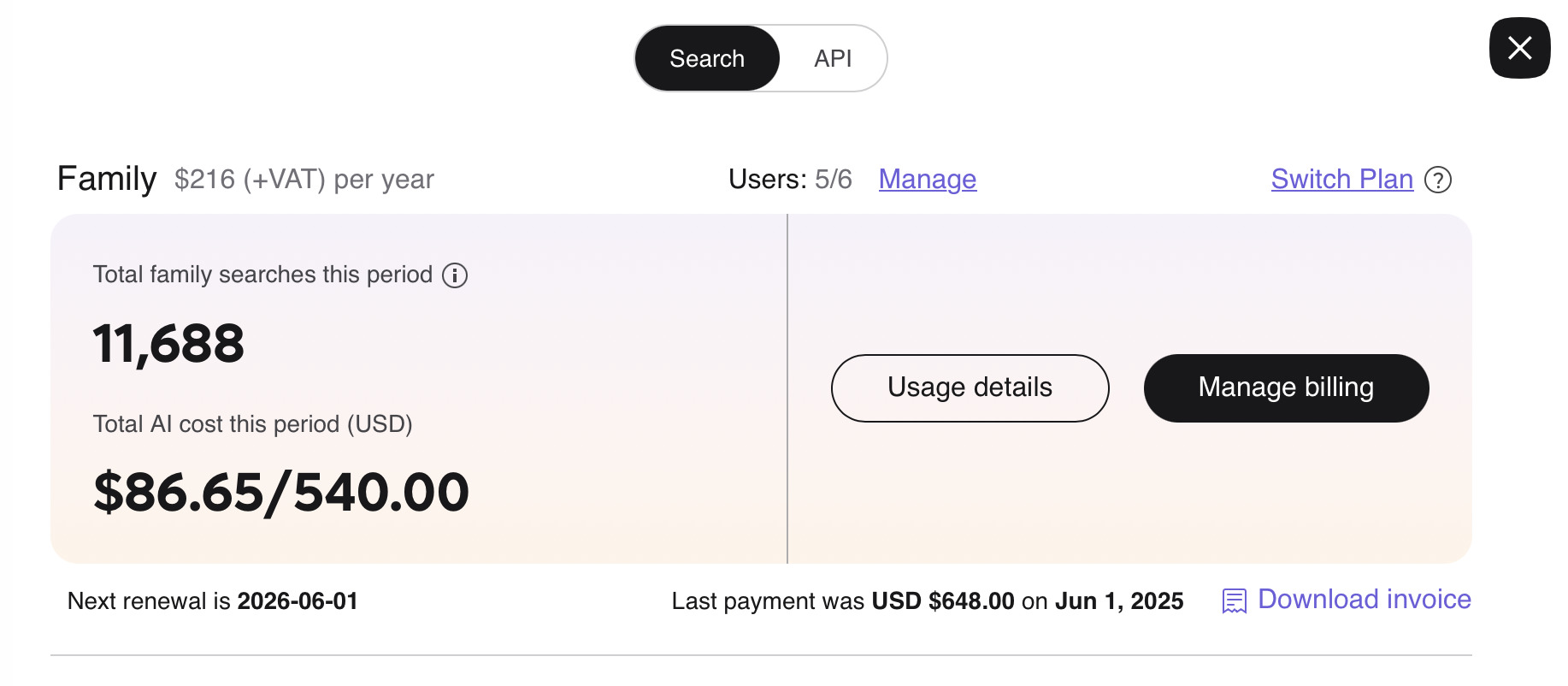The image size is (1568, 686).
Task: Click the last payment amount USD $648.00
Action: point(942,601)
